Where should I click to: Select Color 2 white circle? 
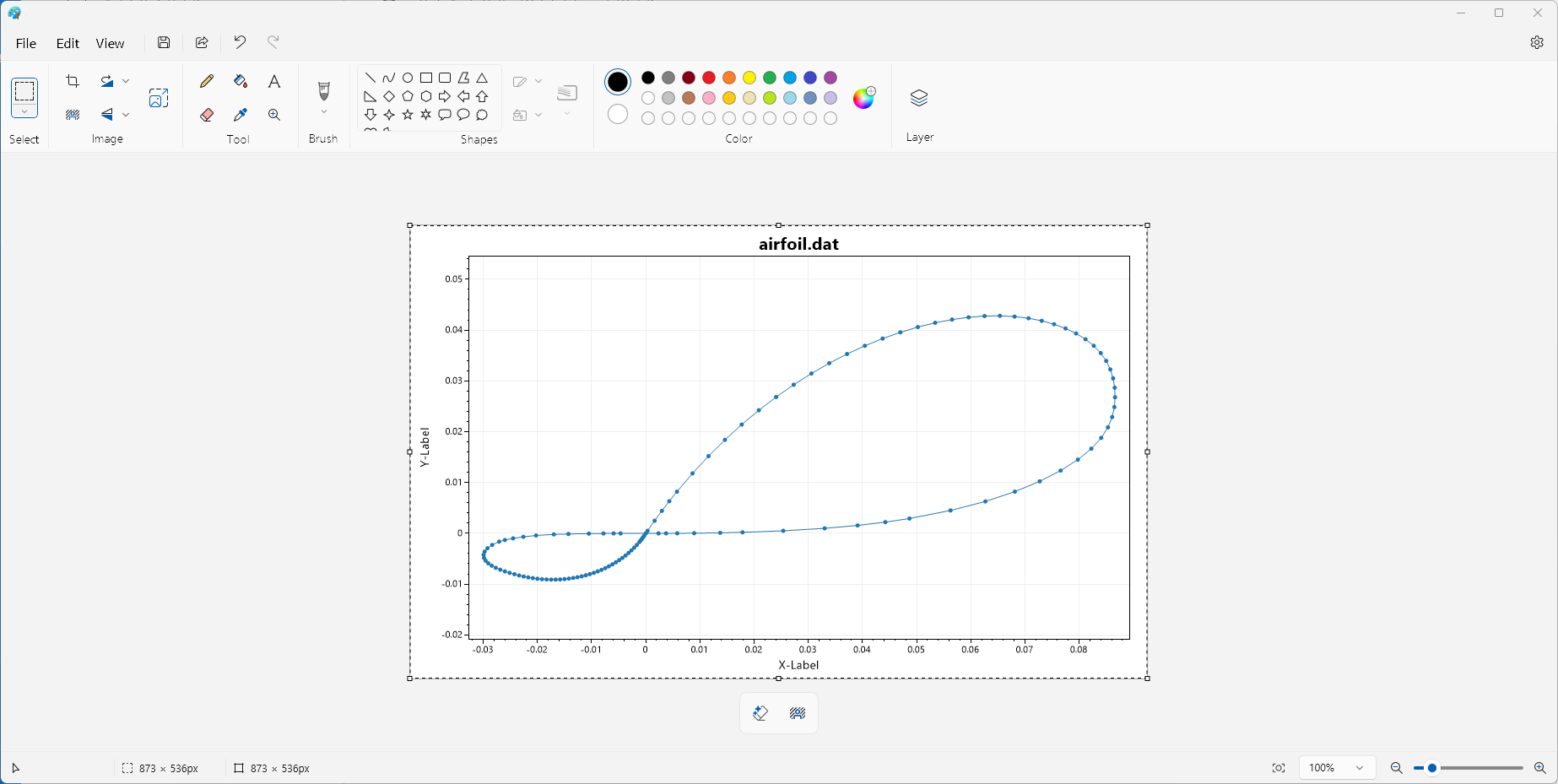pyautogui.click(x=618, y=114)
